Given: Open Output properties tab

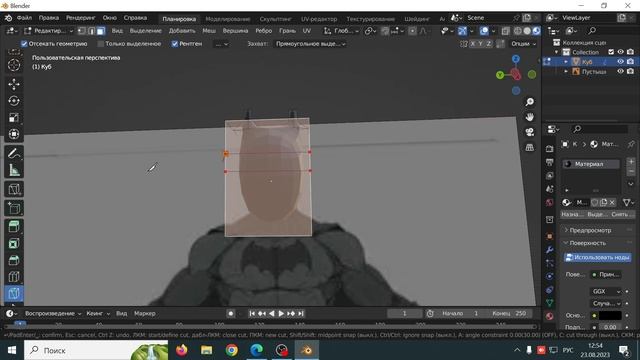Looking at the screenshot, I should point(549,162).
